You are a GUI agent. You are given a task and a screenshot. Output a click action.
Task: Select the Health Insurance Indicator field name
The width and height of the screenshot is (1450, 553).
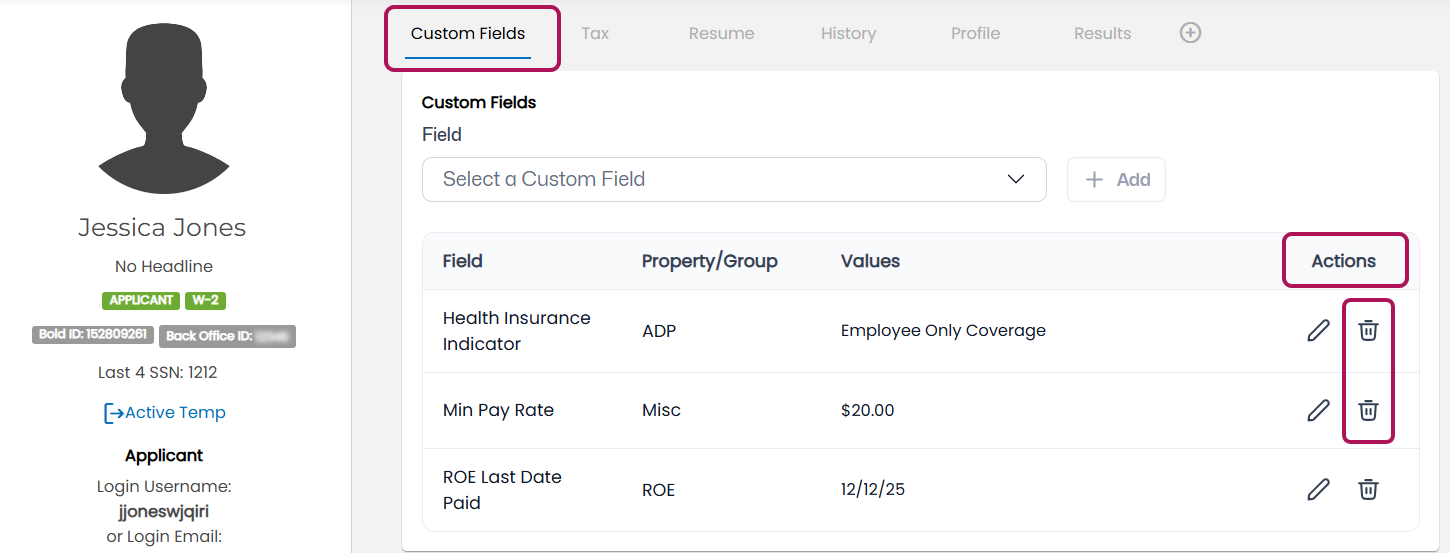click(517, 331)
